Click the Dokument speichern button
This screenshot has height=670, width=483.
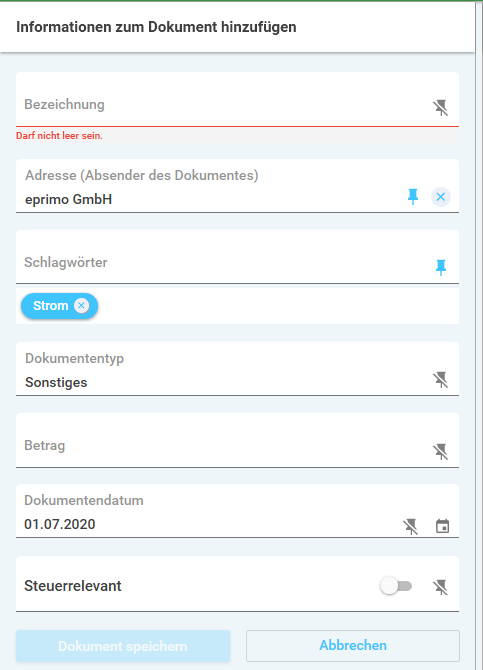[123, 646]
